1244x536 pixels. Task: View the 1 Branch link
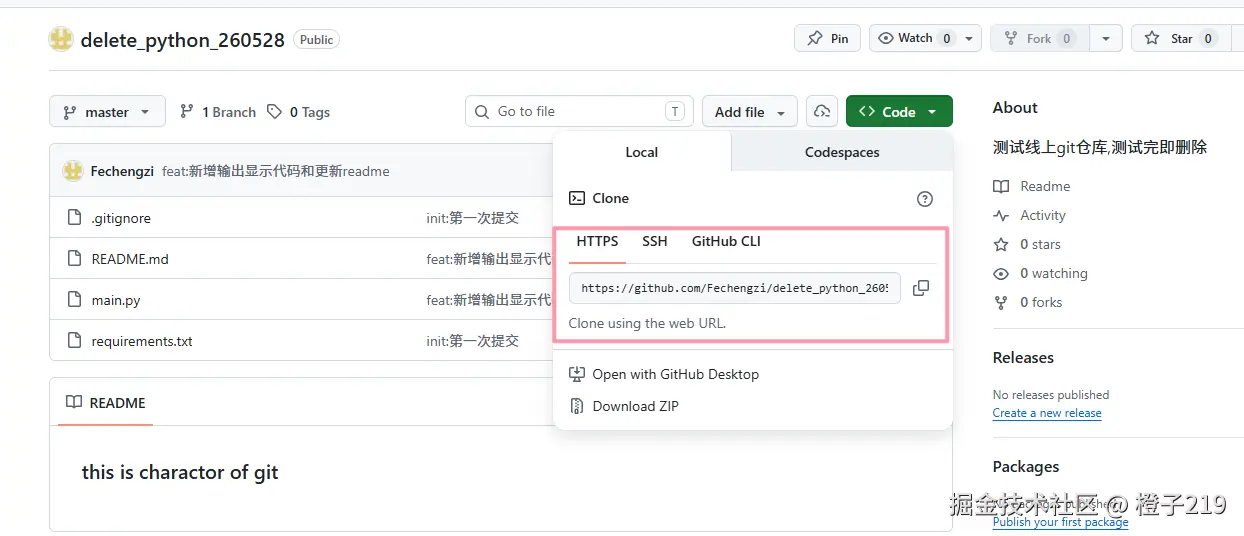[218, 112]
